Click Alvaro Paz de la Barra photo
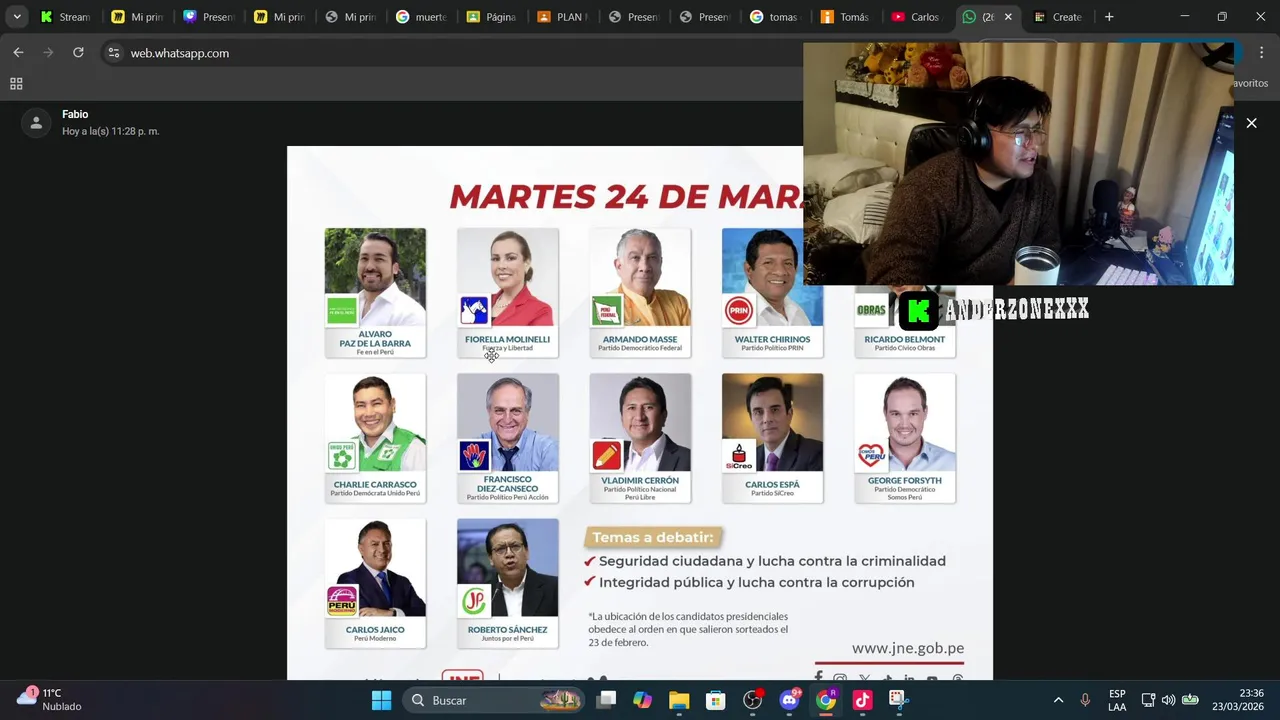 pos(375,277)
